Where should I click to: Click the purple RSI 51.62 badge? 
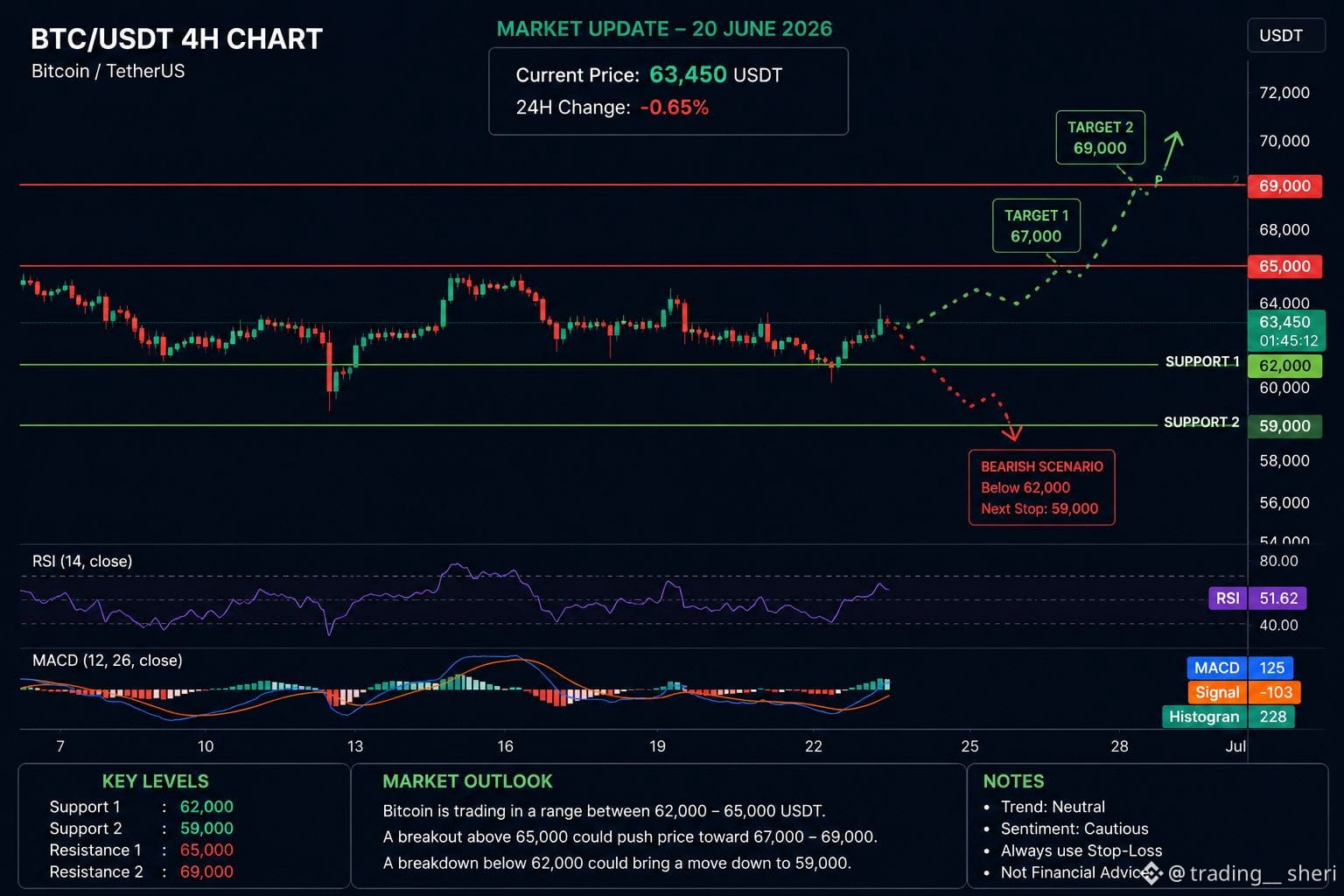click(1257, 598)
